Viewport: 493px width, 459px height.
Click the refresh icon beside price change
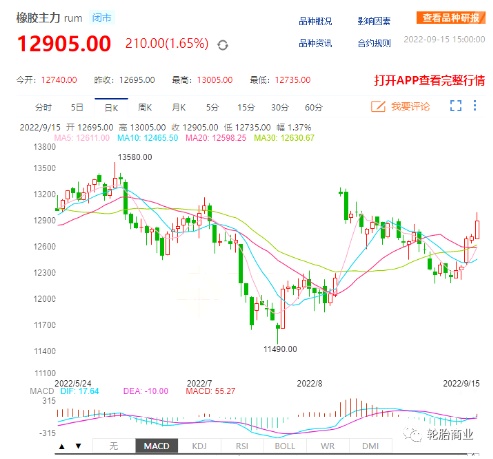point(223,45)
